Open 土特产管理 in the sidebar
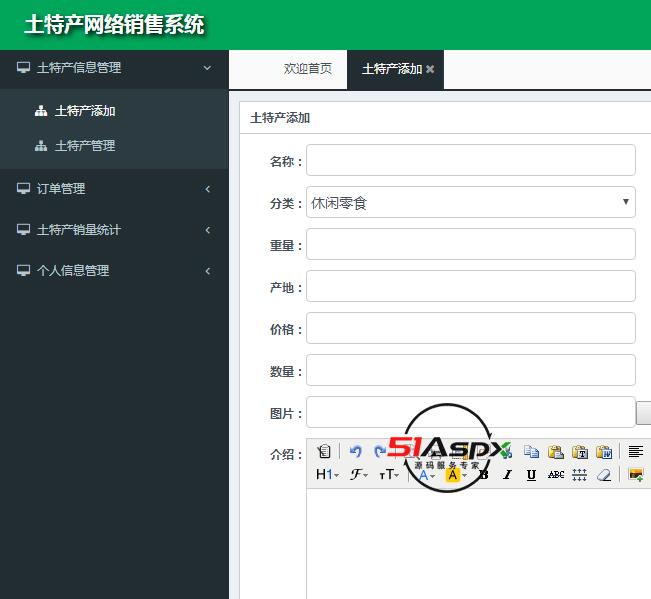This screenshot has height=599, width=651. coord(85,146)
